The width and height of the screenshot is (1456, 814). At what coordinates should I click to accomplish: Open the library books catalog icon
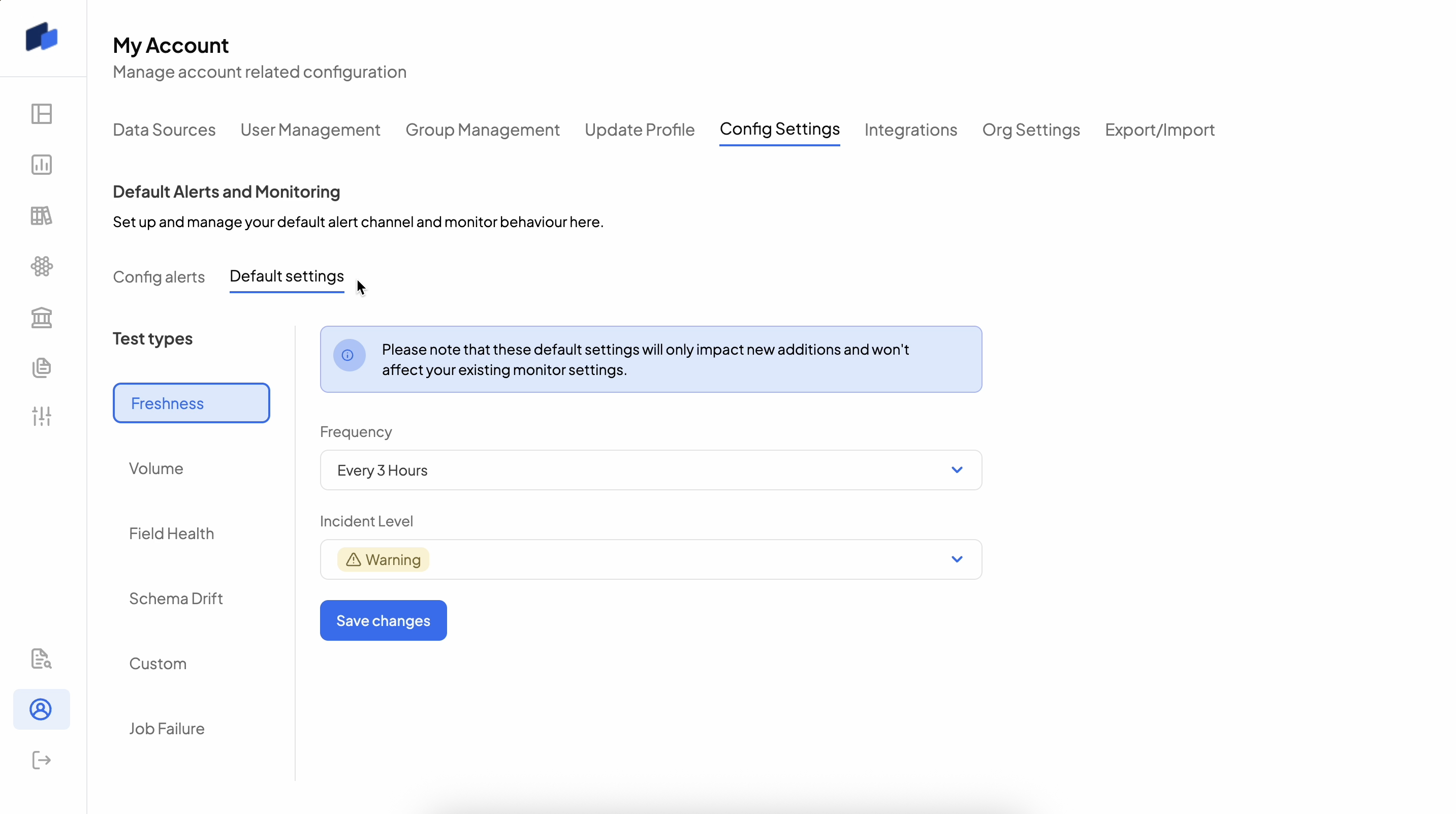41,215
